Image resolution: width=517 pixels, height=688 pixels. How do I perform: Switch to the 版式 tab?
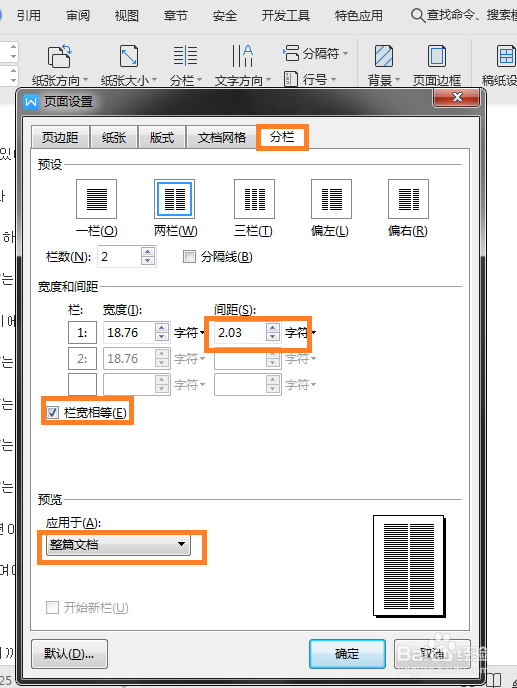tap(162, 138)
